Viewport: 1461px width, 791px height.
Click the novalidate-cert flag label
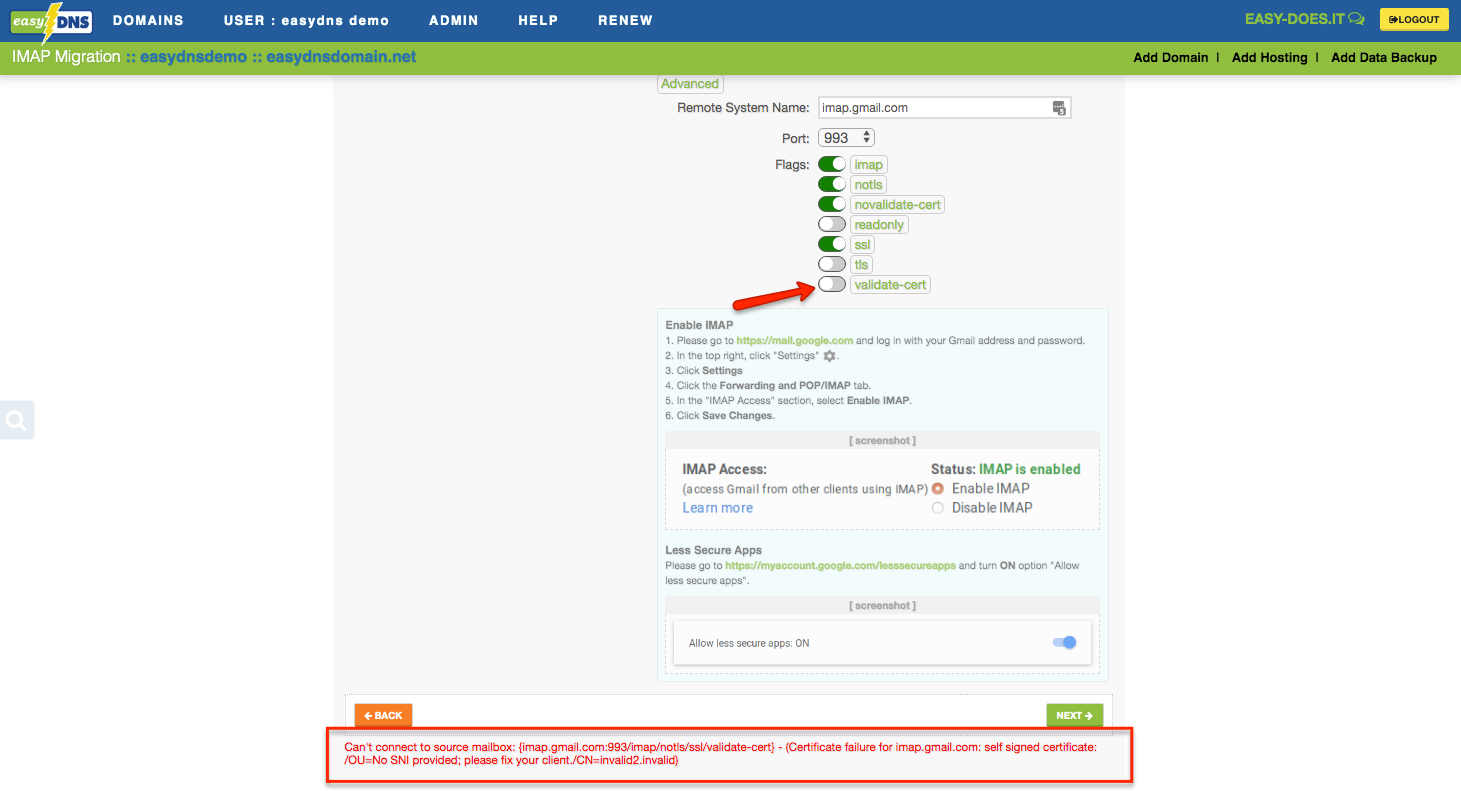pyautogui.click(x=898, y=204)
